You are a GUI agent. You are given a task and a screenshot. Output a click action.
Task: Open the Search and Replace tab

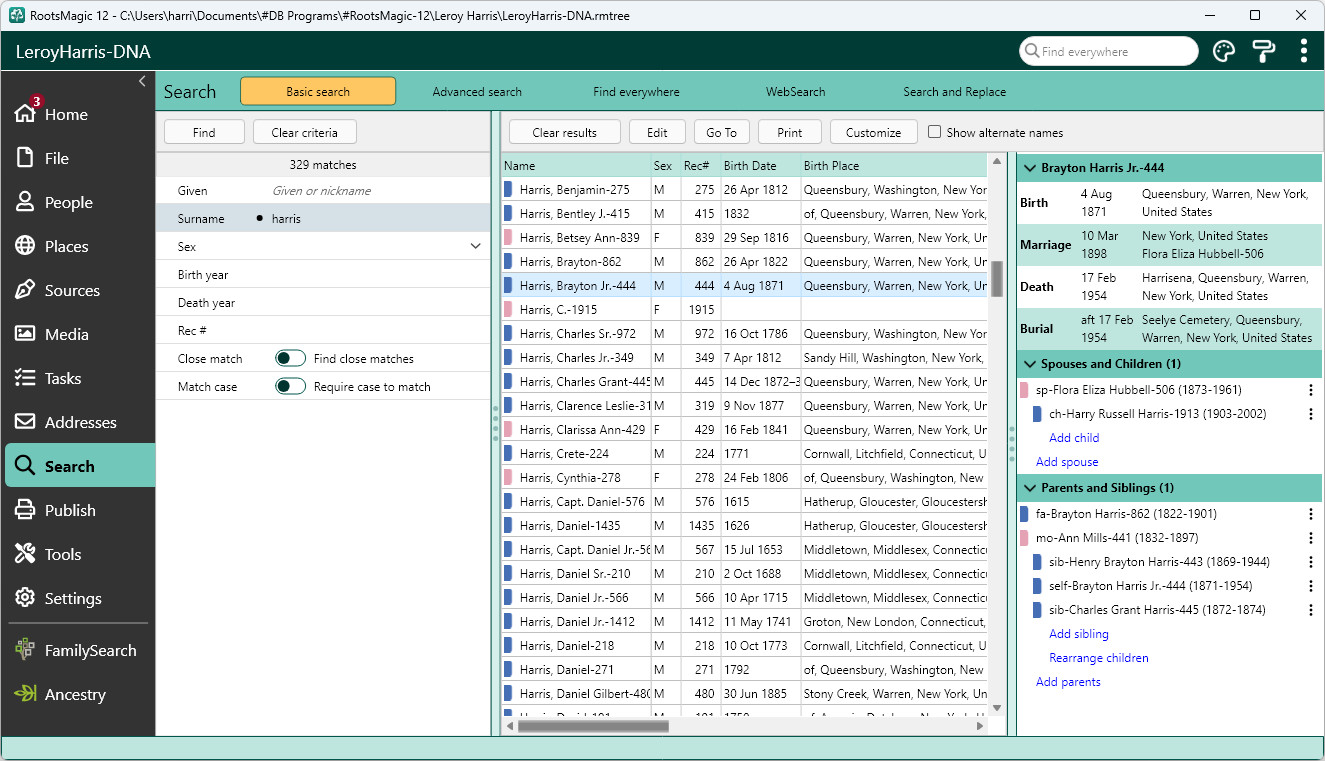(954, 92)
